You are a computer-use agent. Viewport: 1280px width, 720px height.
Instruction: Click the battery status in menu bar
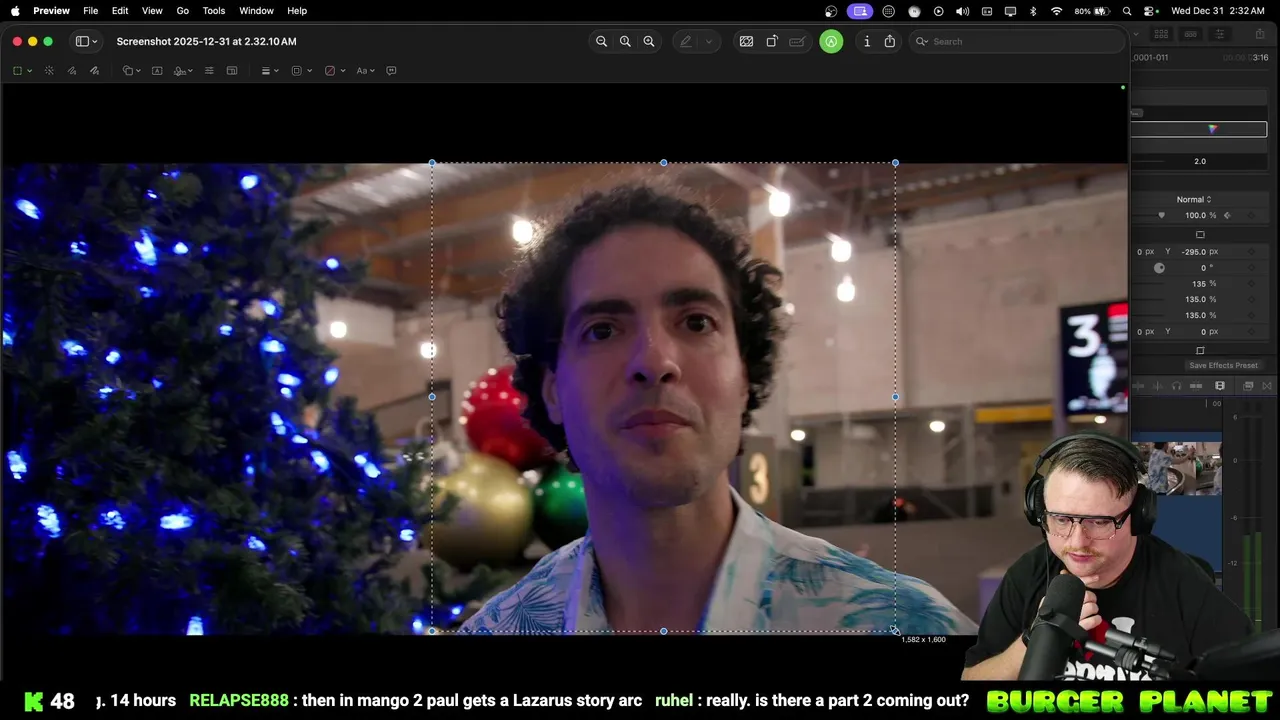[1092, 11]
